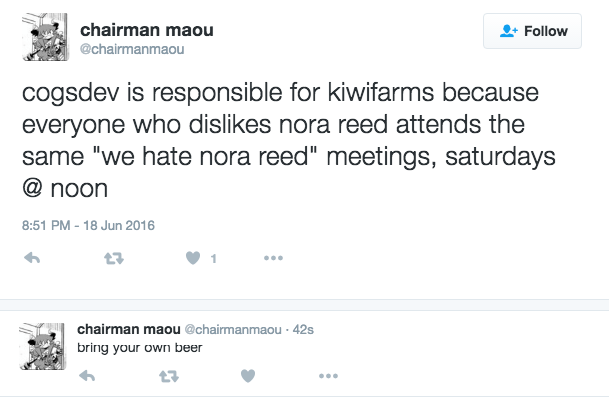
Task: Open chairman maou's avatar on reply tweet
Action: tap(42, 346)
